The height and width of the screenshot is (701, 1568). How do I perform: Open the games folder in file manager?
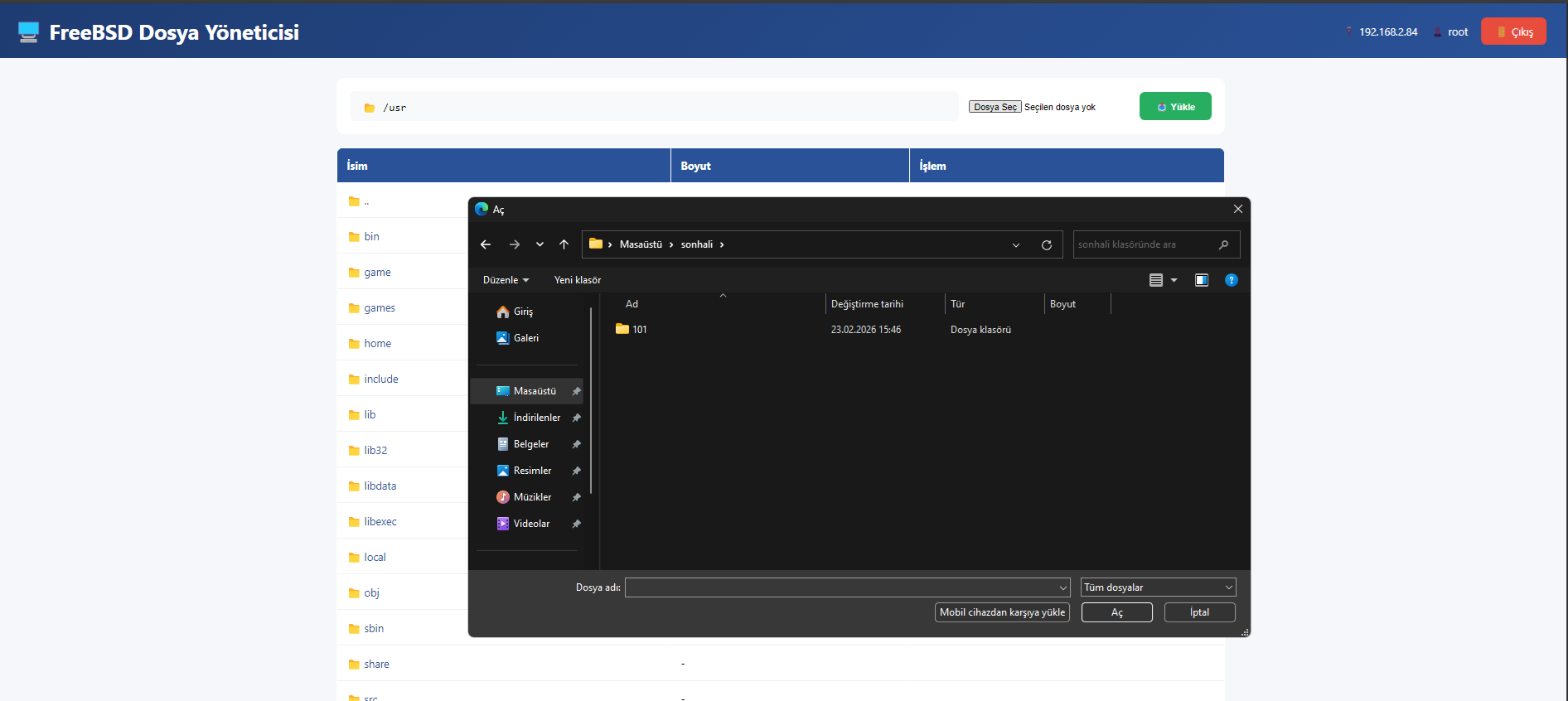(380, 308)
